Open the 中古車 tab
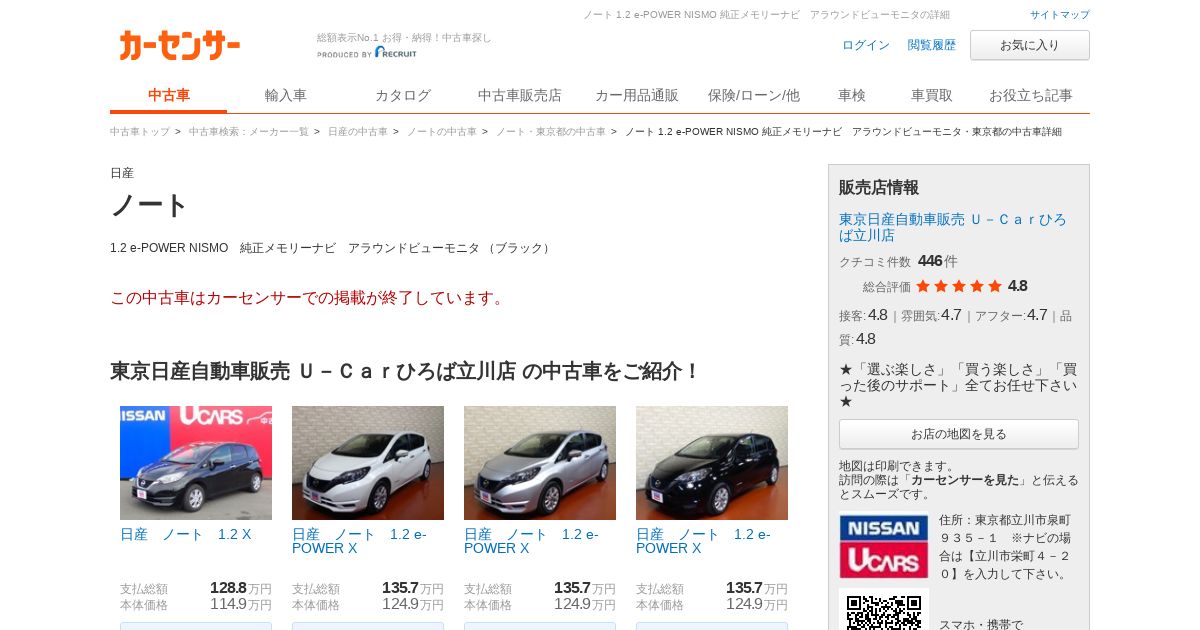This screenshot has height=630, width=1200. [x=169, y=96]
